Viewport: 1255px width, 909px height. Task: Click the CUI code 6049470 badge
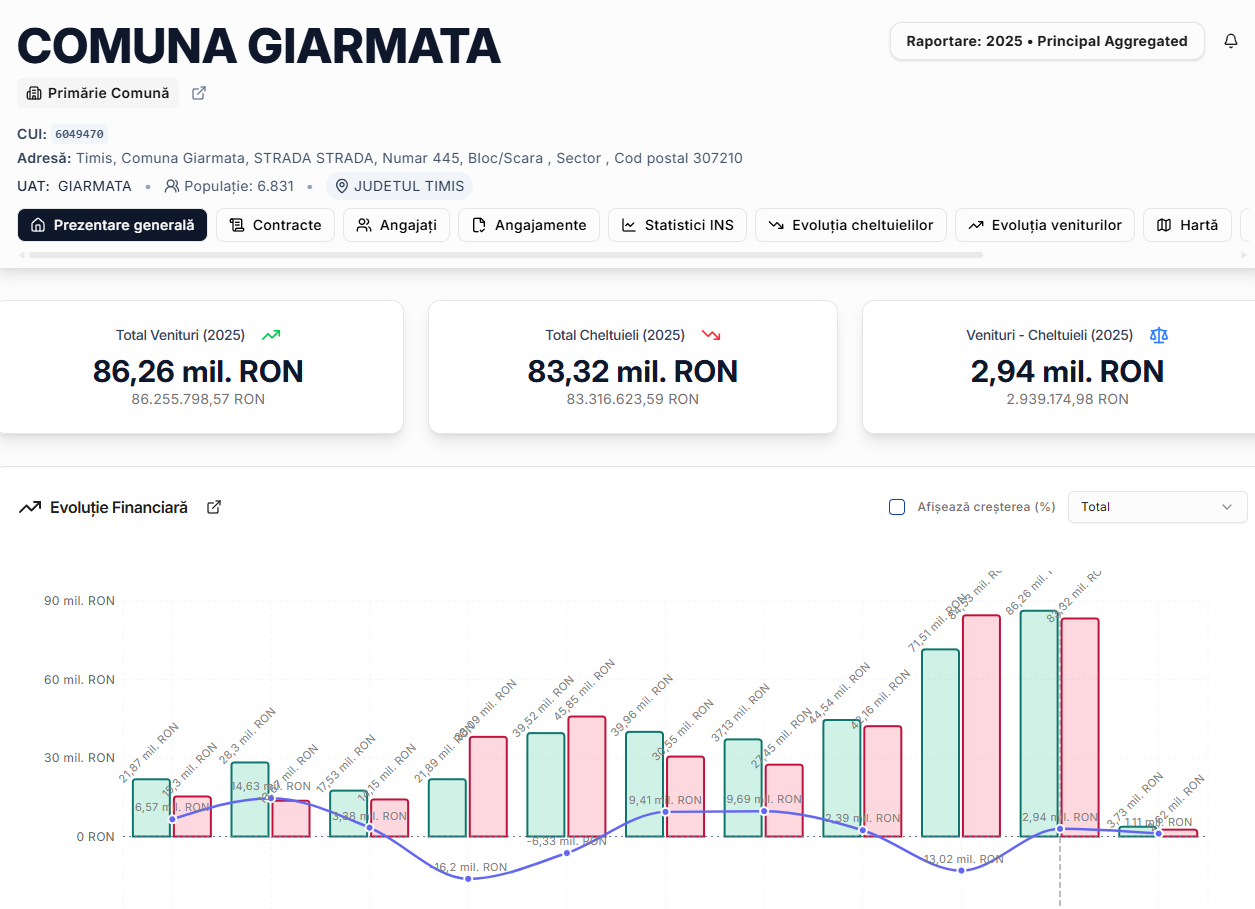[79, 134]
